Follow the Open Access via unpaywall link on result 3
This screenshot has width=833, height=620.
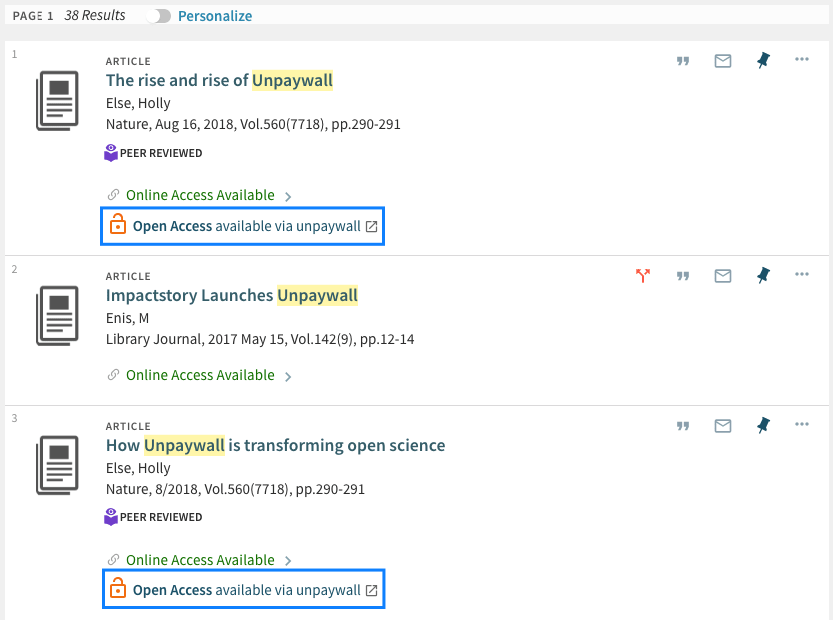pos(245,589)
